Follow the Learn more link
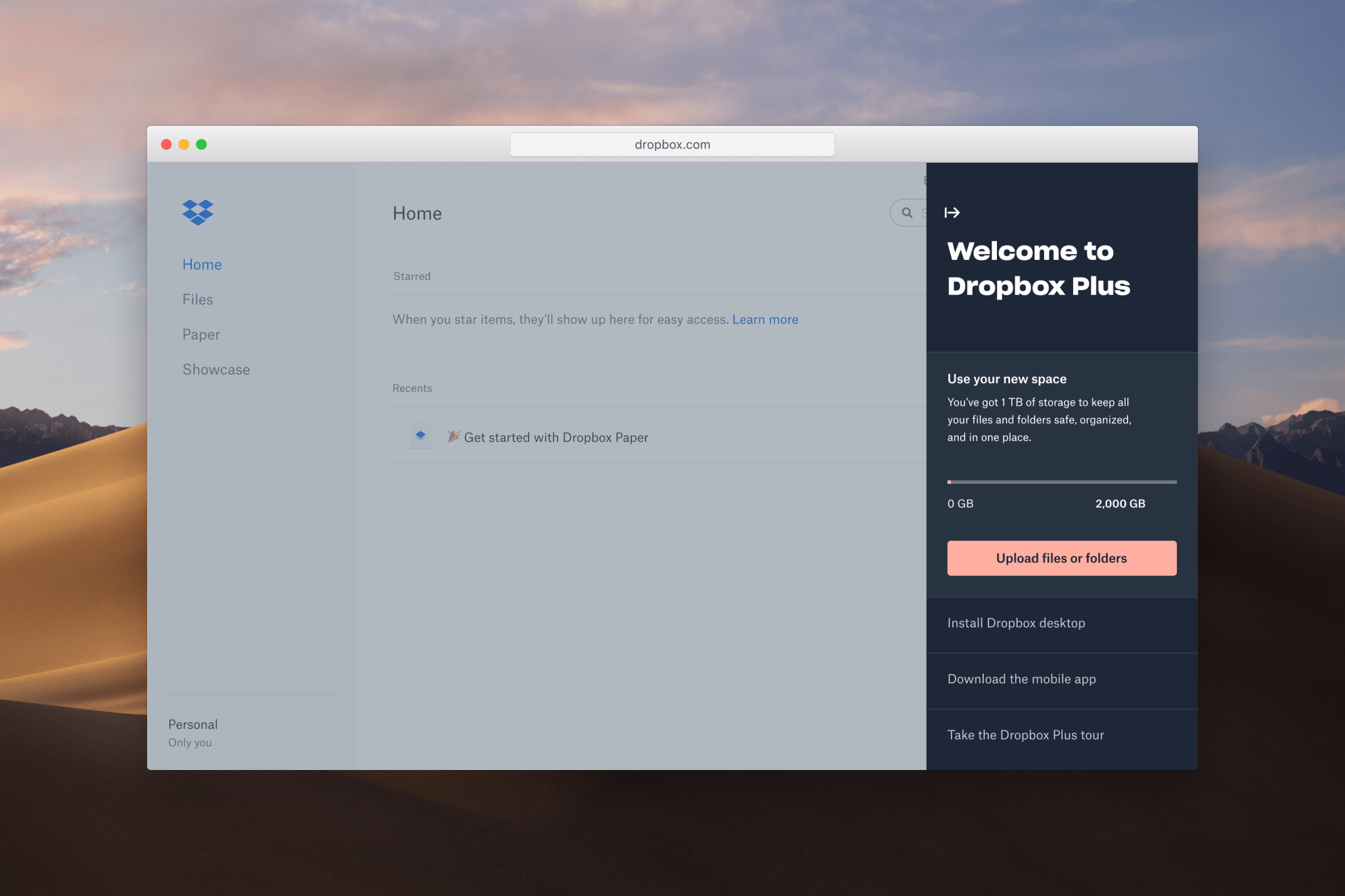1345x896 pixels. 765,320
